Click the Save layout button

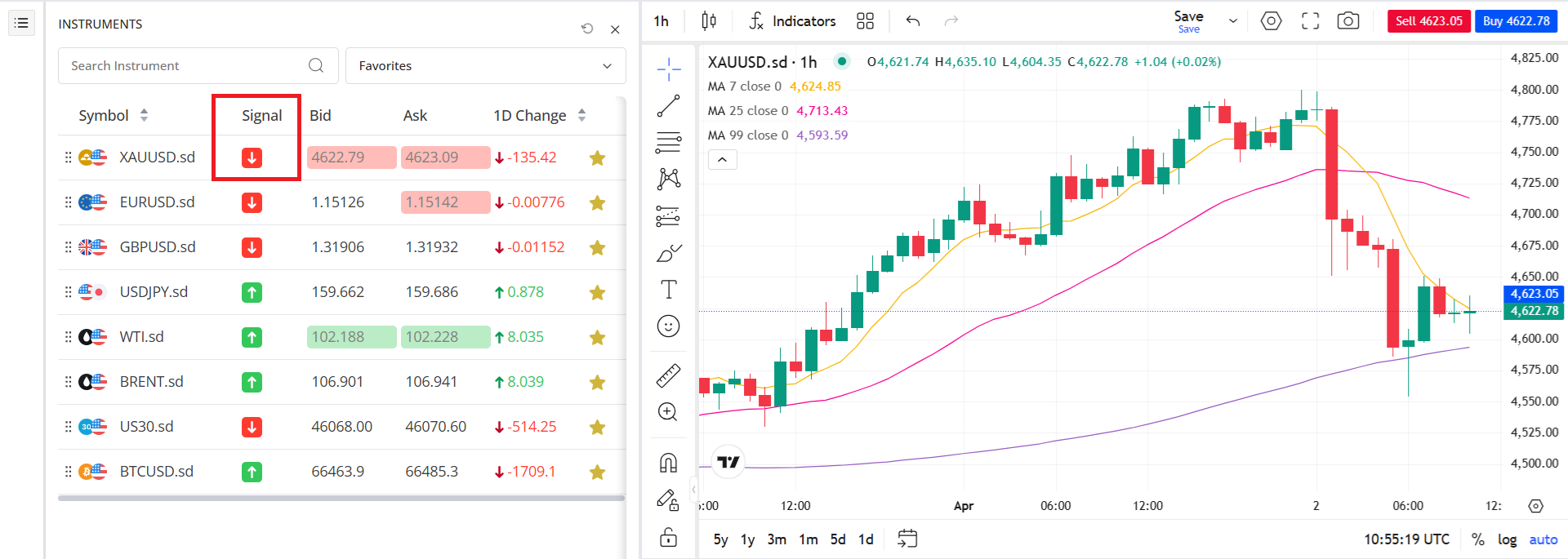click(1188, 21)
